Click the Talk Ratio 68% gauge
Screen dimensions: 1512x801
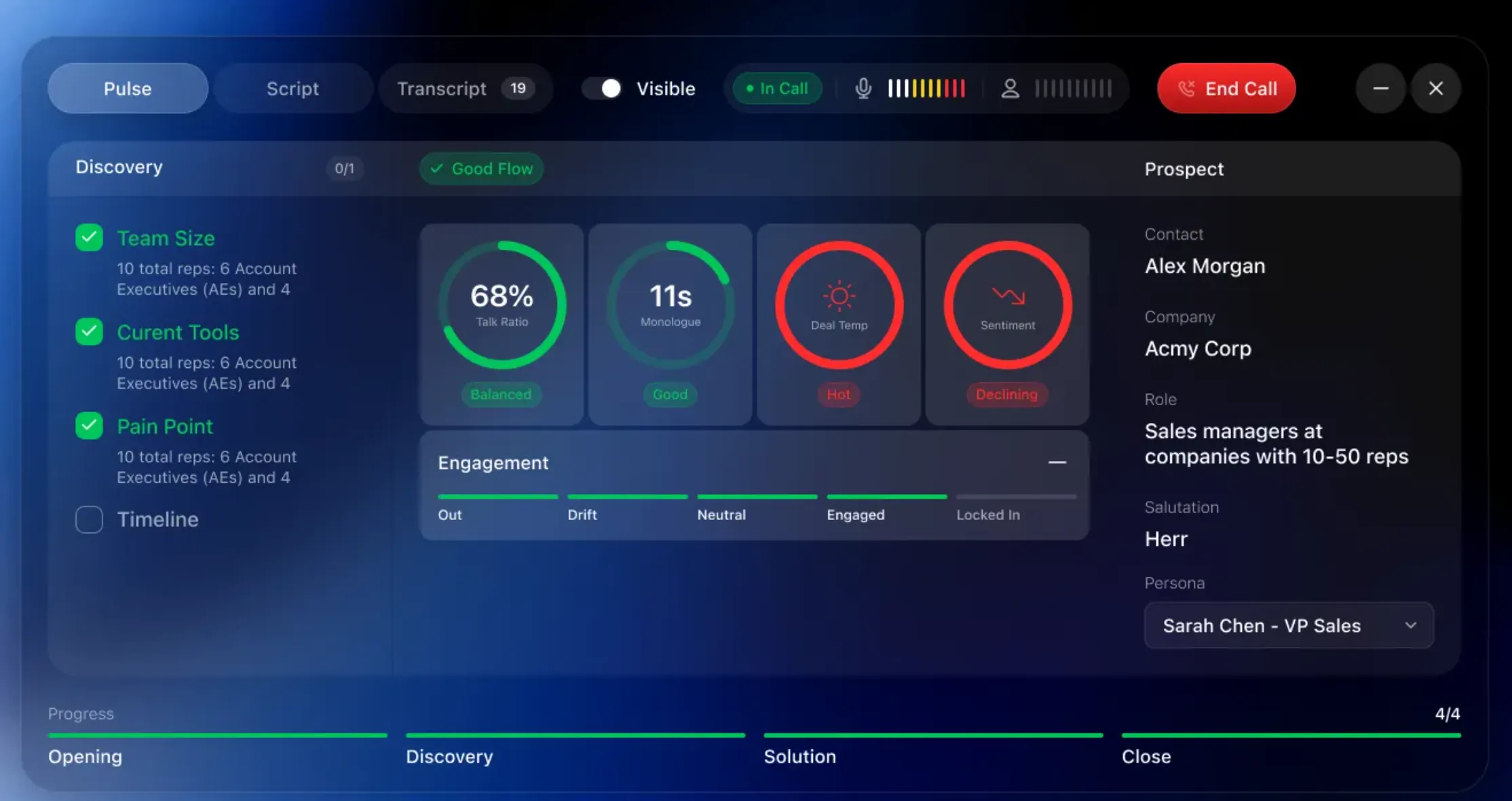[x=502, y=305]
